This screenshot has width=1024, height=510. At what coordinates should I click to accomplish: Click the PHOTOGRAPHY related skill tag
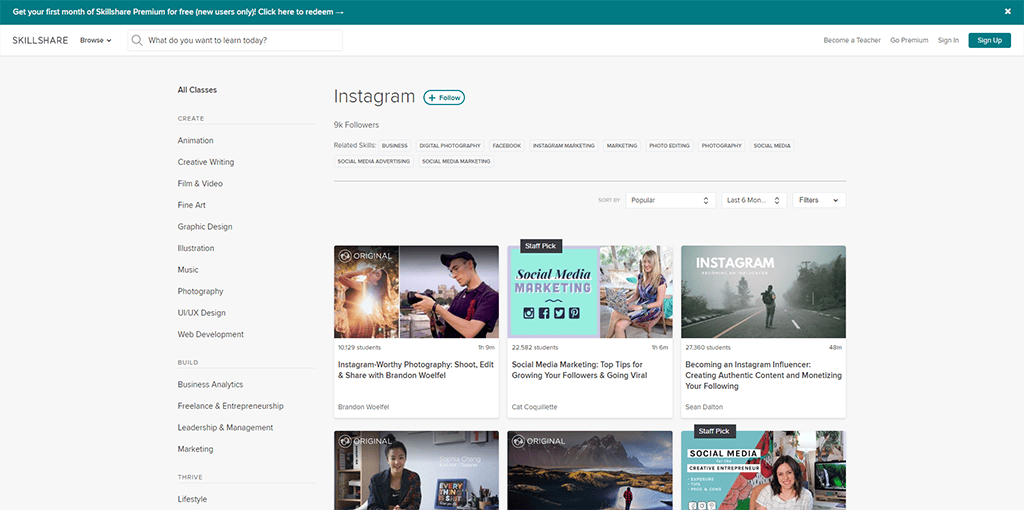tap(722, 146)
